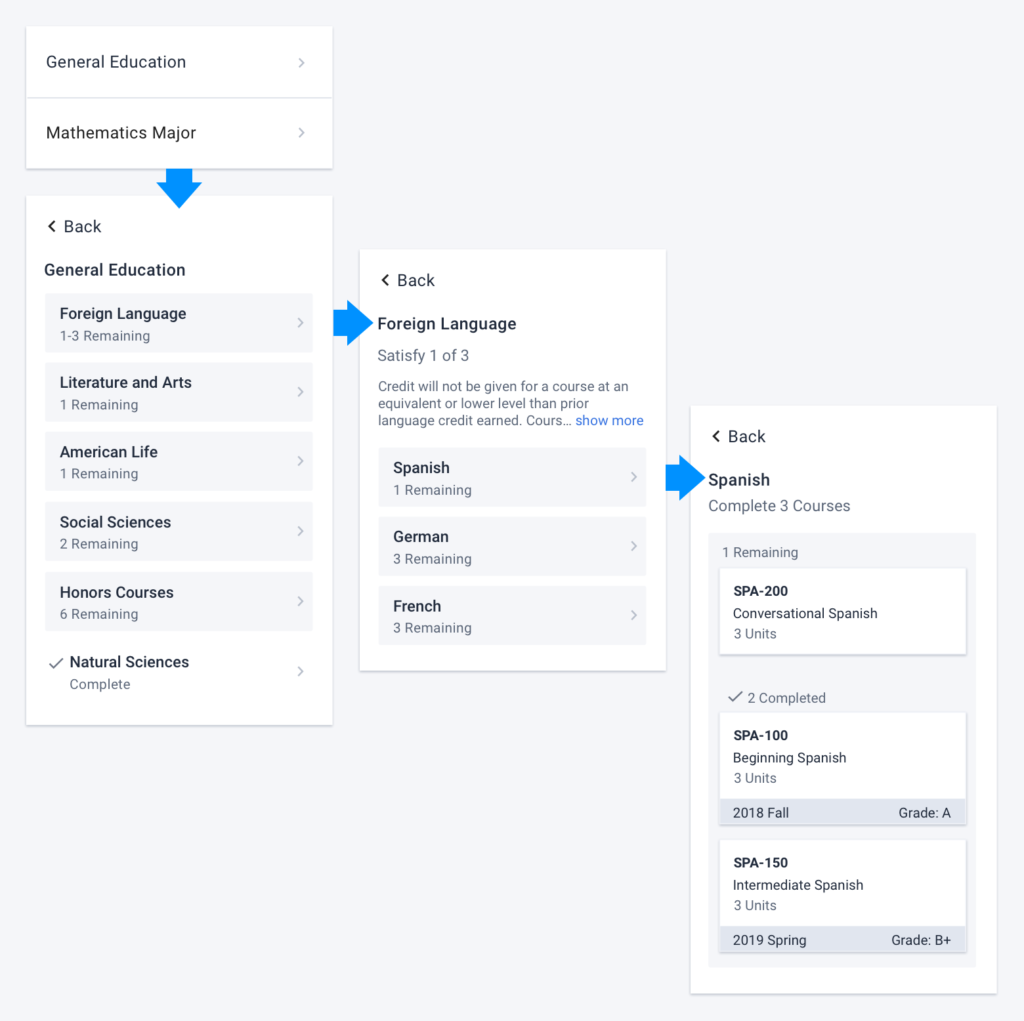The image size is (1024, 1021).
Task: Click the checkmark next to 2 Completed
Action: [735, 696]
